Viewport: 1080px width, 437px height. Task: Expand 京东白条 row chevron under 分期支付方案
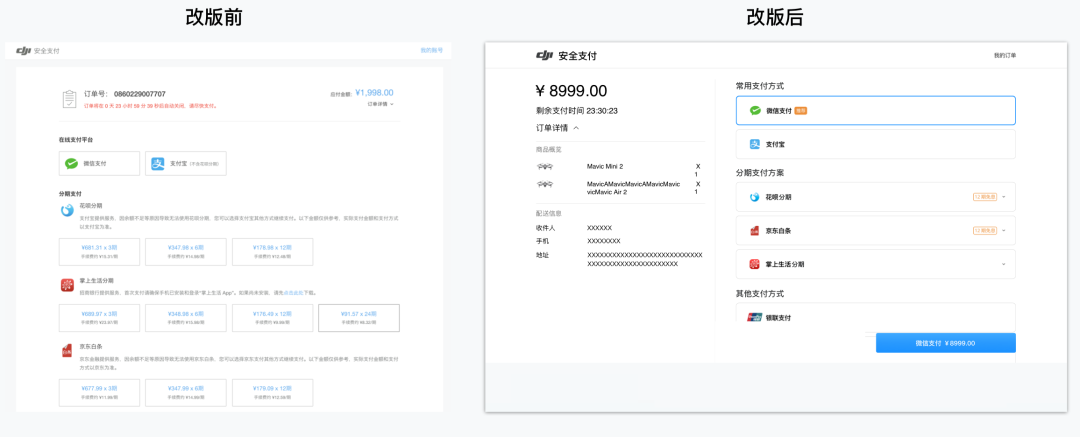pyautogui.click(x=1004, y=230)
